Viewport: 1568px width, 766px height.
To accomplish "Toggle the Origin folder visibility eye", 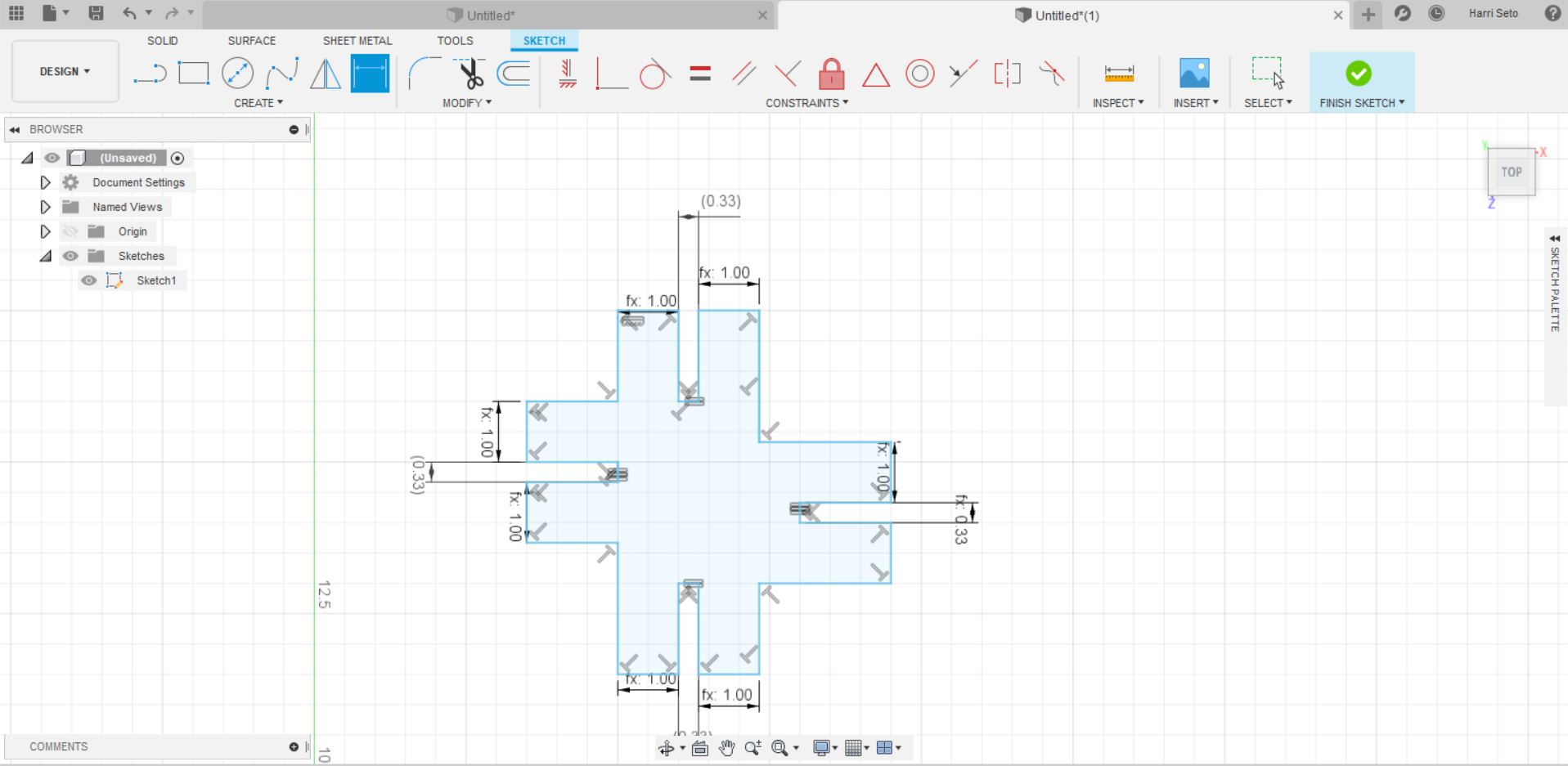I will [70, 231].
